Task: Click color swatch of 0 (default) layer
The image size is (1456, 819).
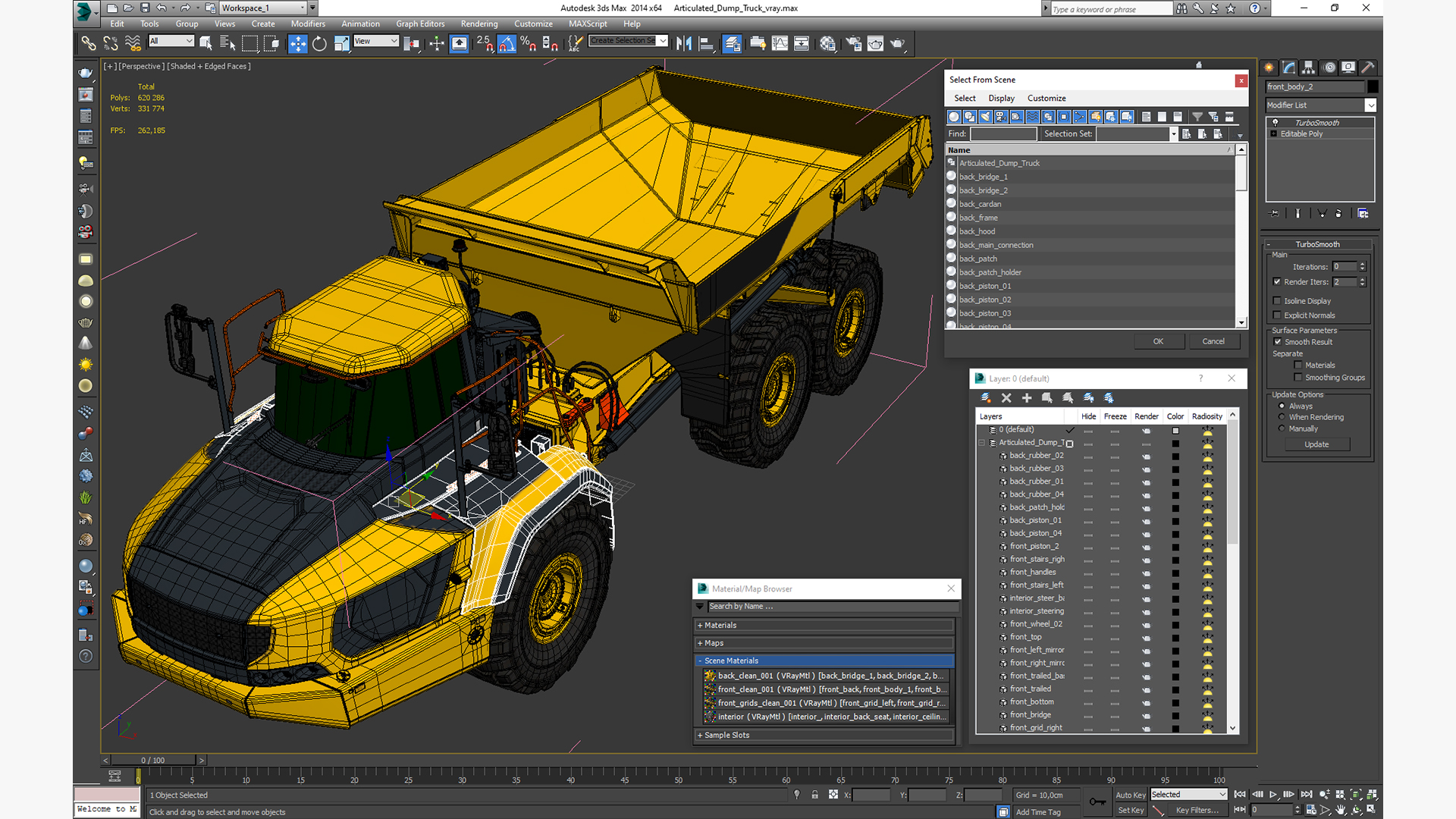Action: 1175,431
